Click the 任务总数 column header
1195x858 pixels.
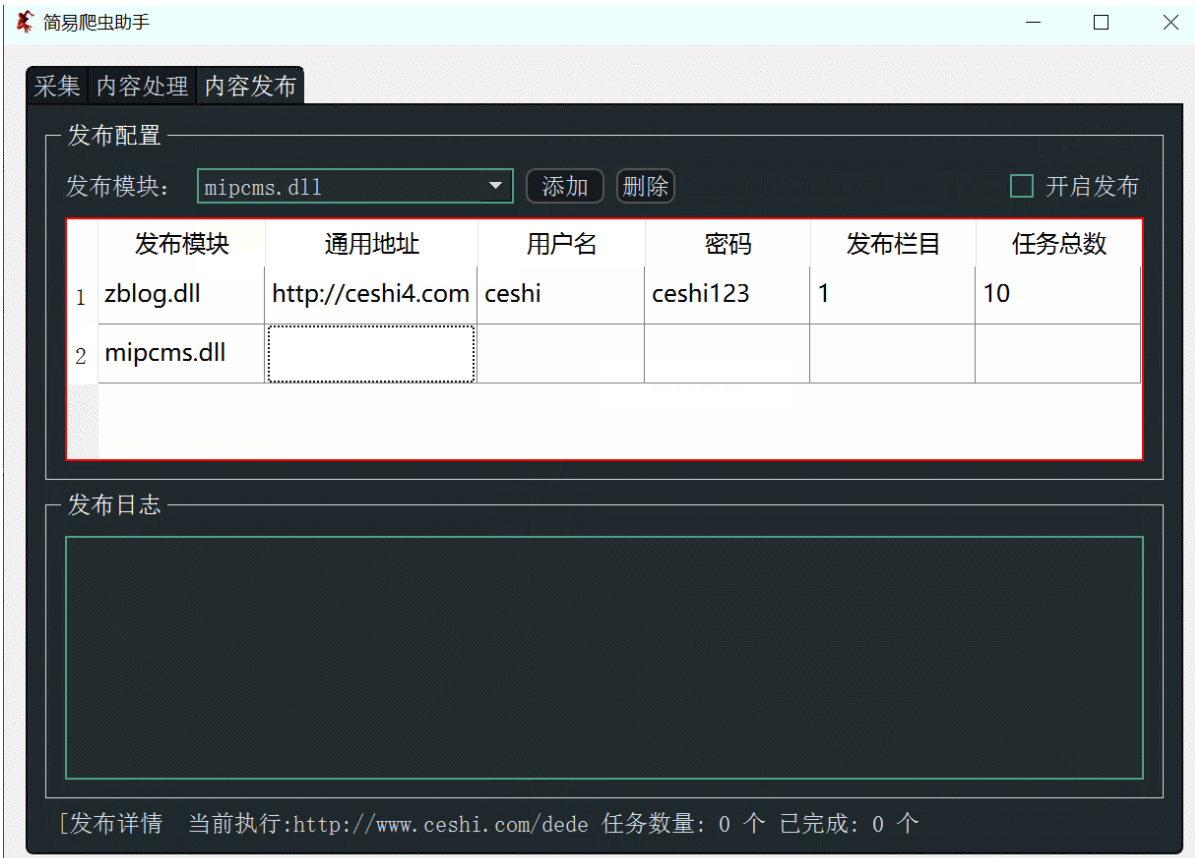(1059, 244)
